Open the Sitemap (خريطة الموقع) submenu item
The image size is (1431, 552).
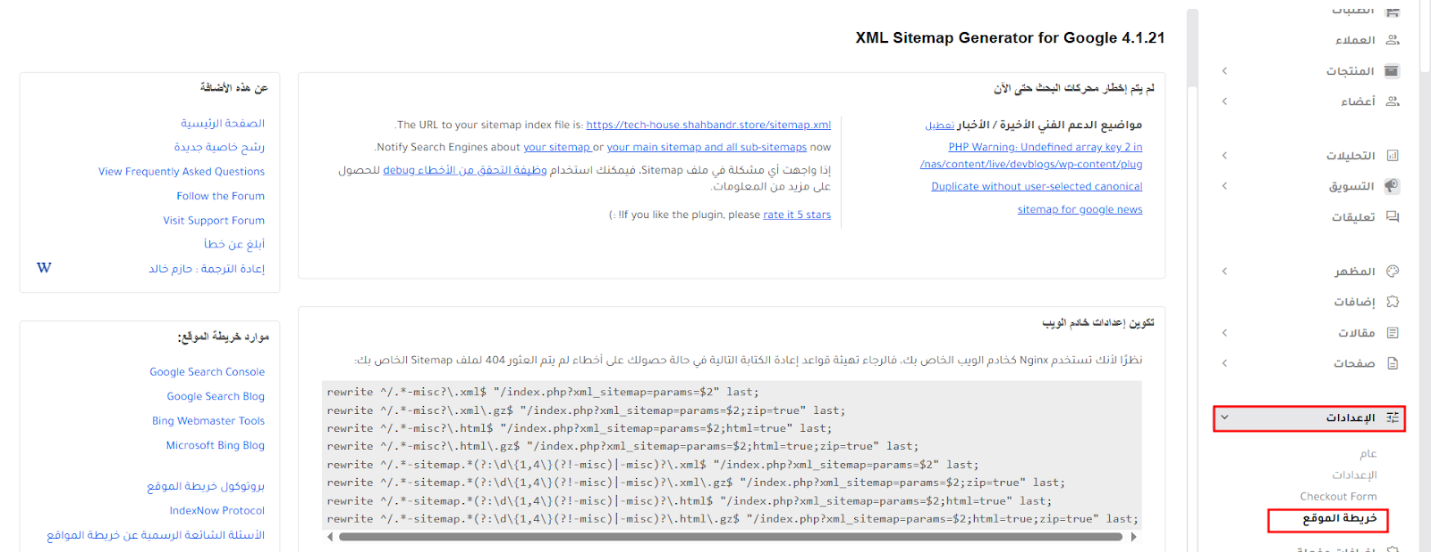pos(1339,519)
